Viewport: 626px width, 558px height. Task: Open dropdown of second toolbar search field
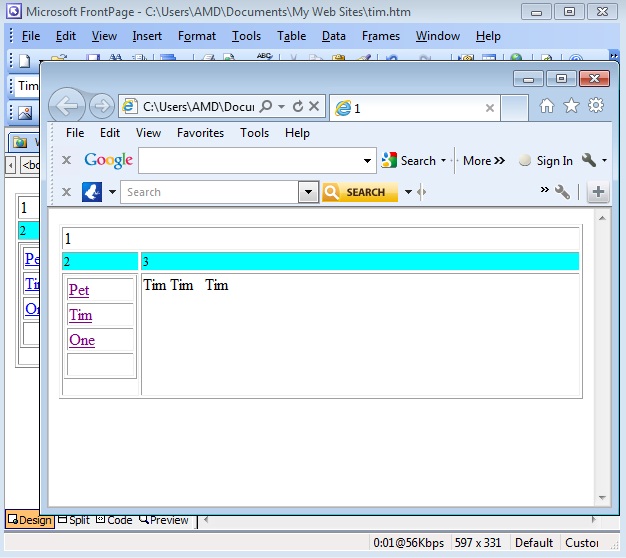tap(308, 192)
